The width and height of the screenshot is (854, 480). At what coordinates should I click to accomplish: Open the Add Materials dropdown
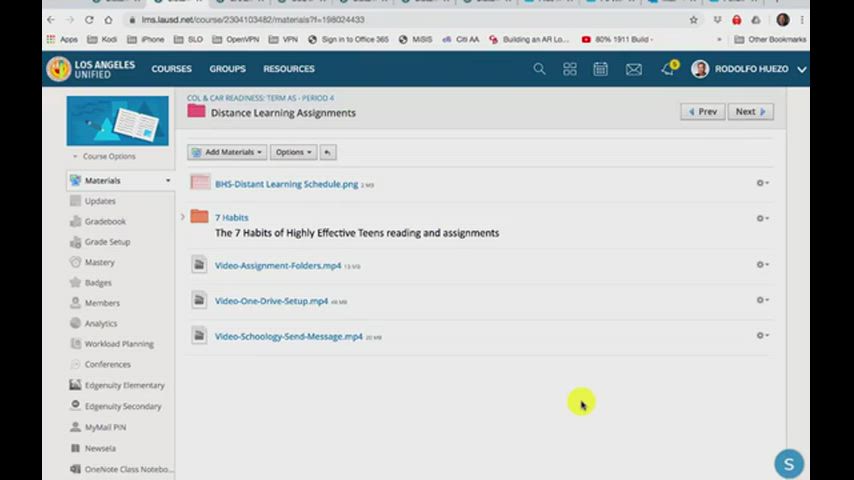coord(227,152)
